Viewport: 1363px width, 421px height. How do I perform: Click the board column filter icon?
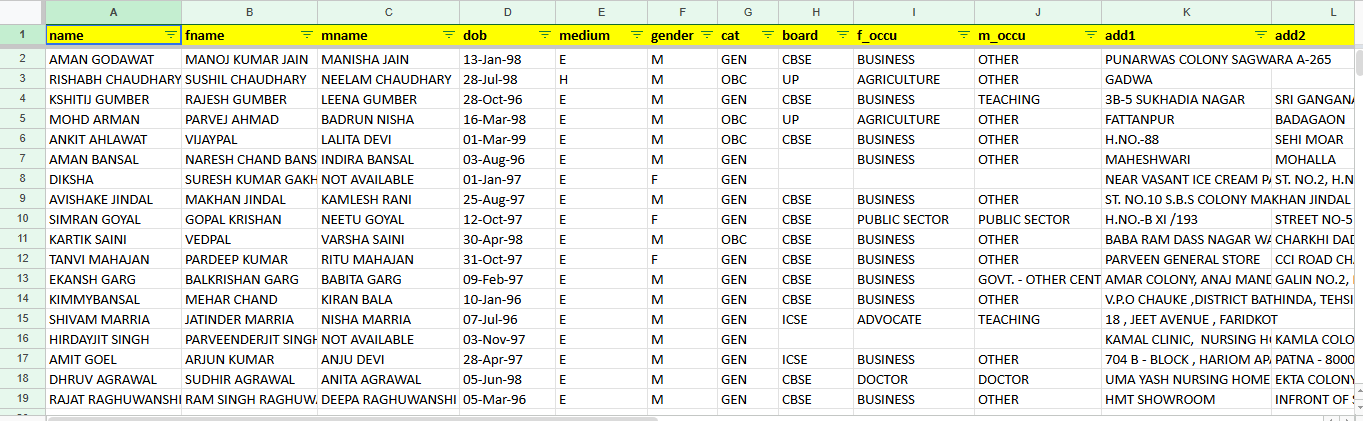pos(842,35)
